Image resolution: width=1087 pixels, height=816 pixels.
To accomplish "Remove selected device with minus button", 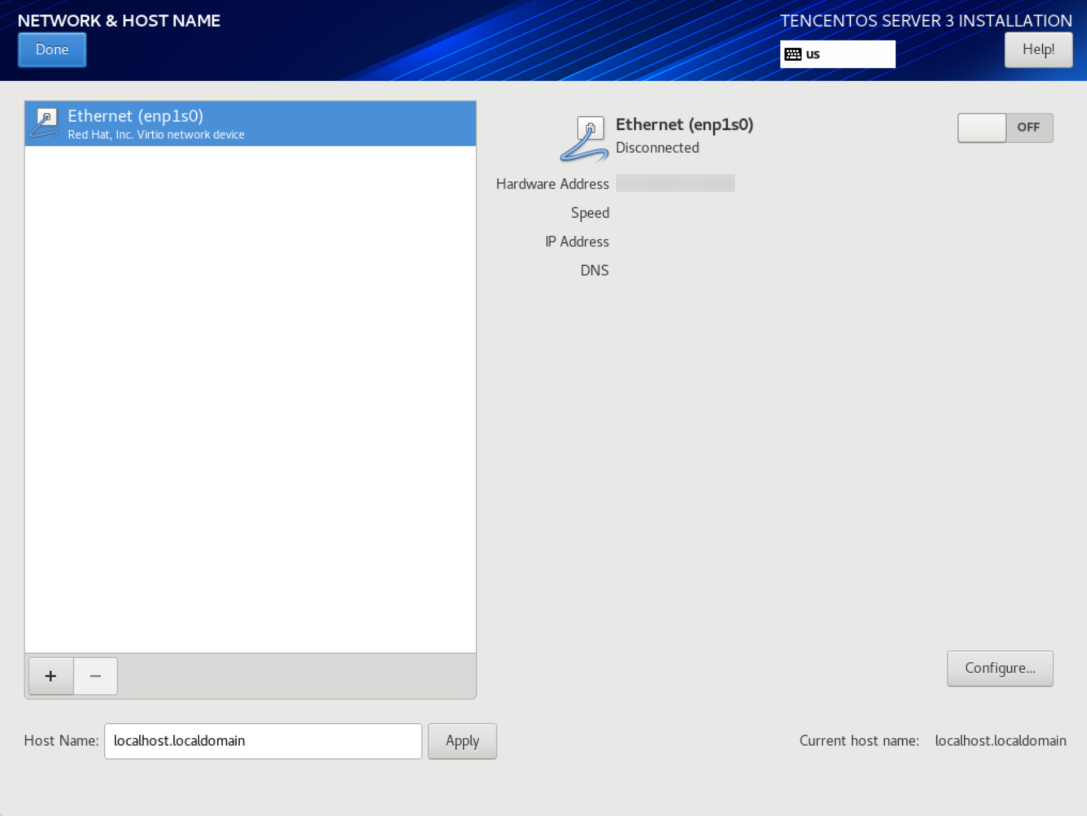I will [x=96, y=676].
